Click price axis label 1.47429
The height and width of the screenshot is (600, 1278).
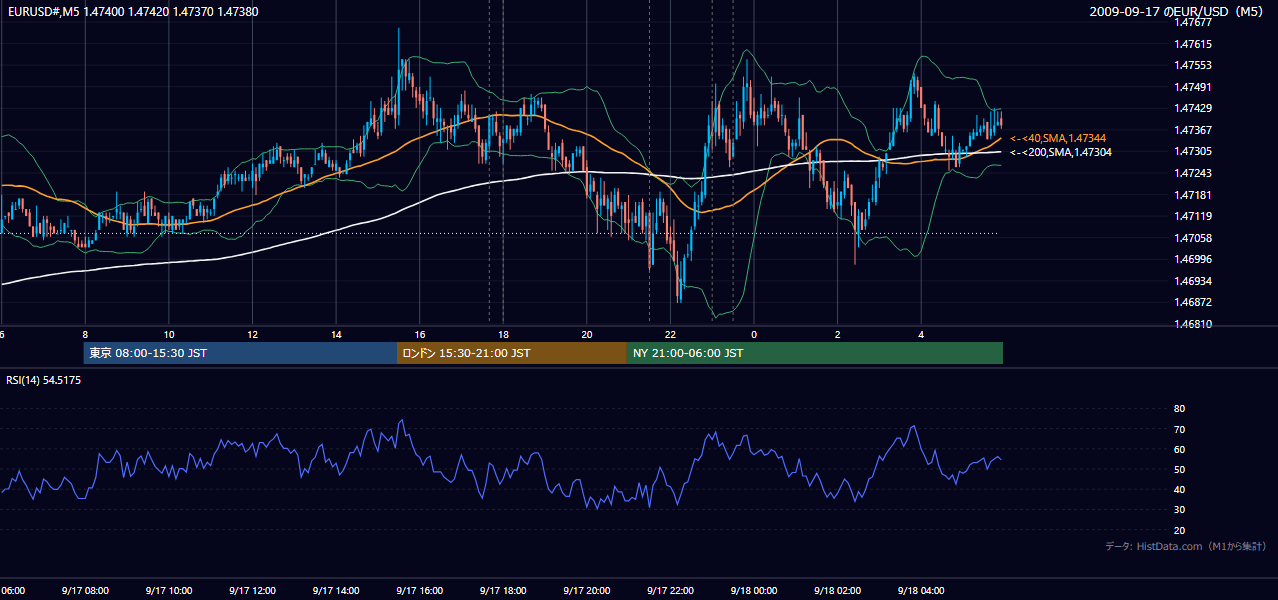pos(1193,108)
